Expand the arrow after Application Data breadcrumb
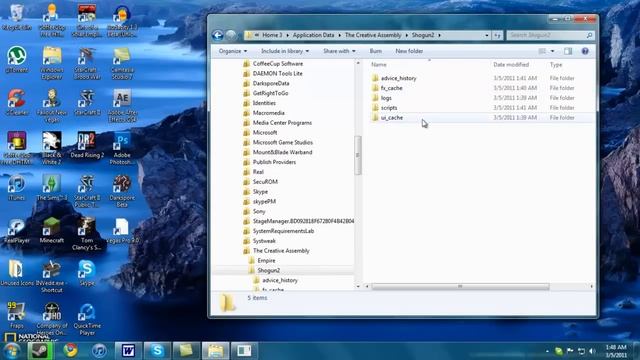The image size is (640, 360). pyautogui.click(x=339, y=36)
